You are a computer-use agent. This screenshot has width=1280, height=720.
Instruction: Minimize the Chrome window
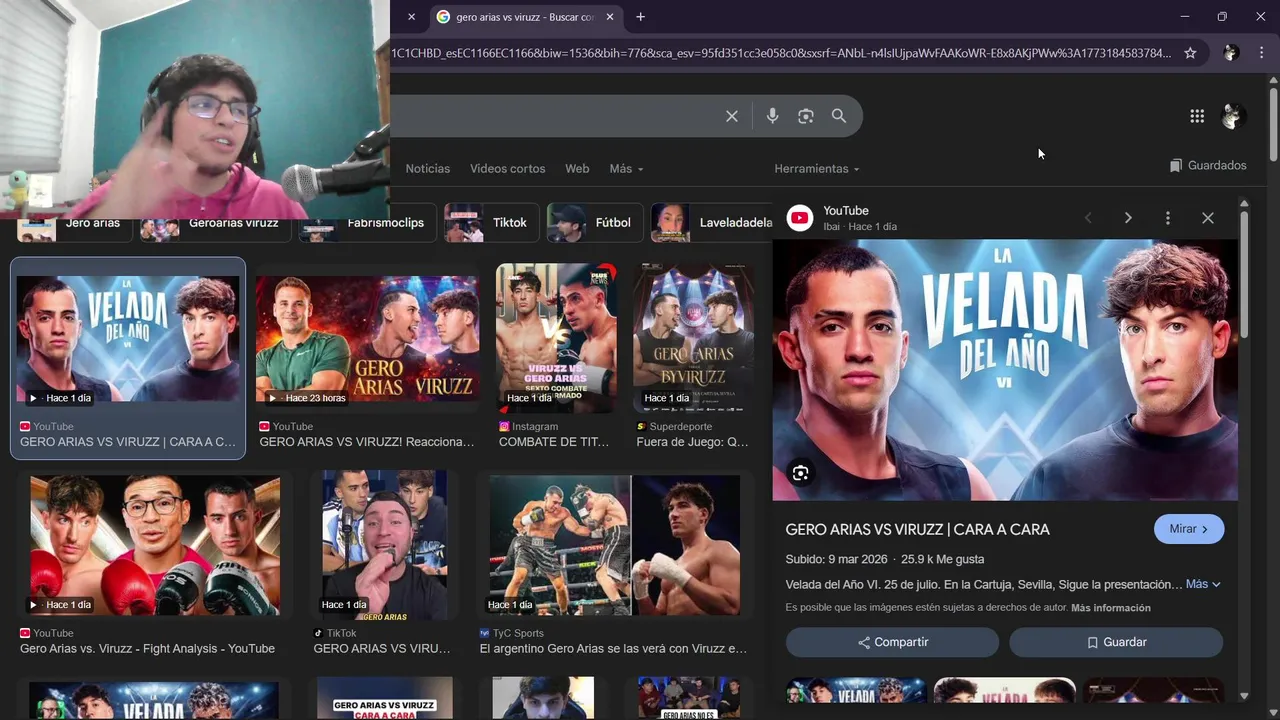[1185, 17]
